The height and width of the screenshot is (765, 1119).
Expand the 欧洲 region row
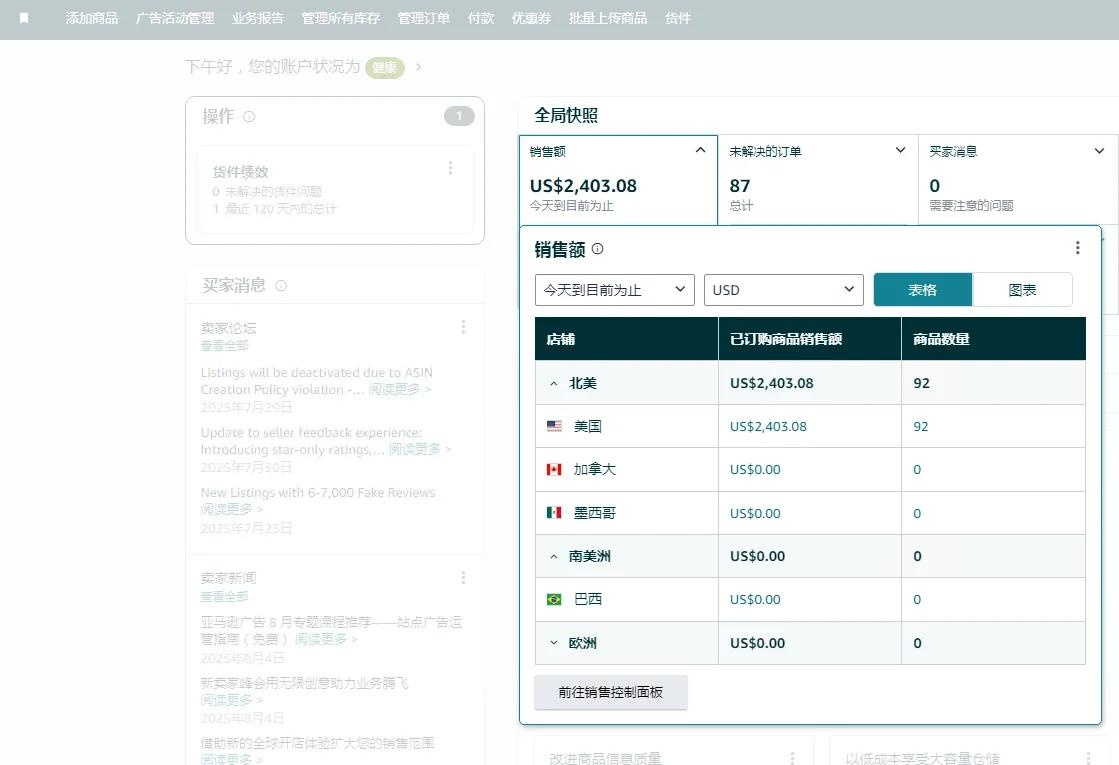coord(554,643)
